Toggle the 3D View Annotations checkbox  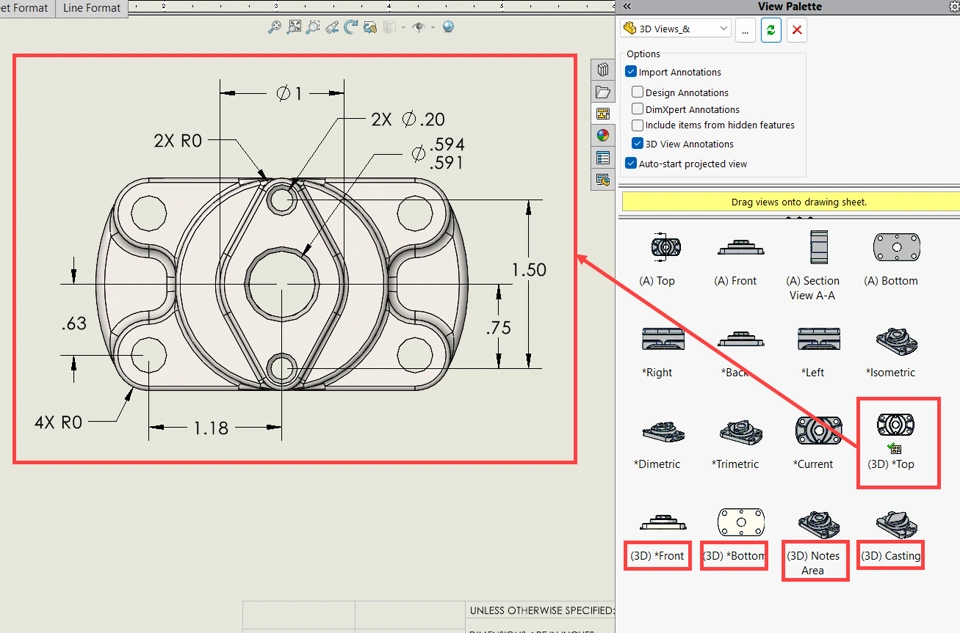click(637, 143)
